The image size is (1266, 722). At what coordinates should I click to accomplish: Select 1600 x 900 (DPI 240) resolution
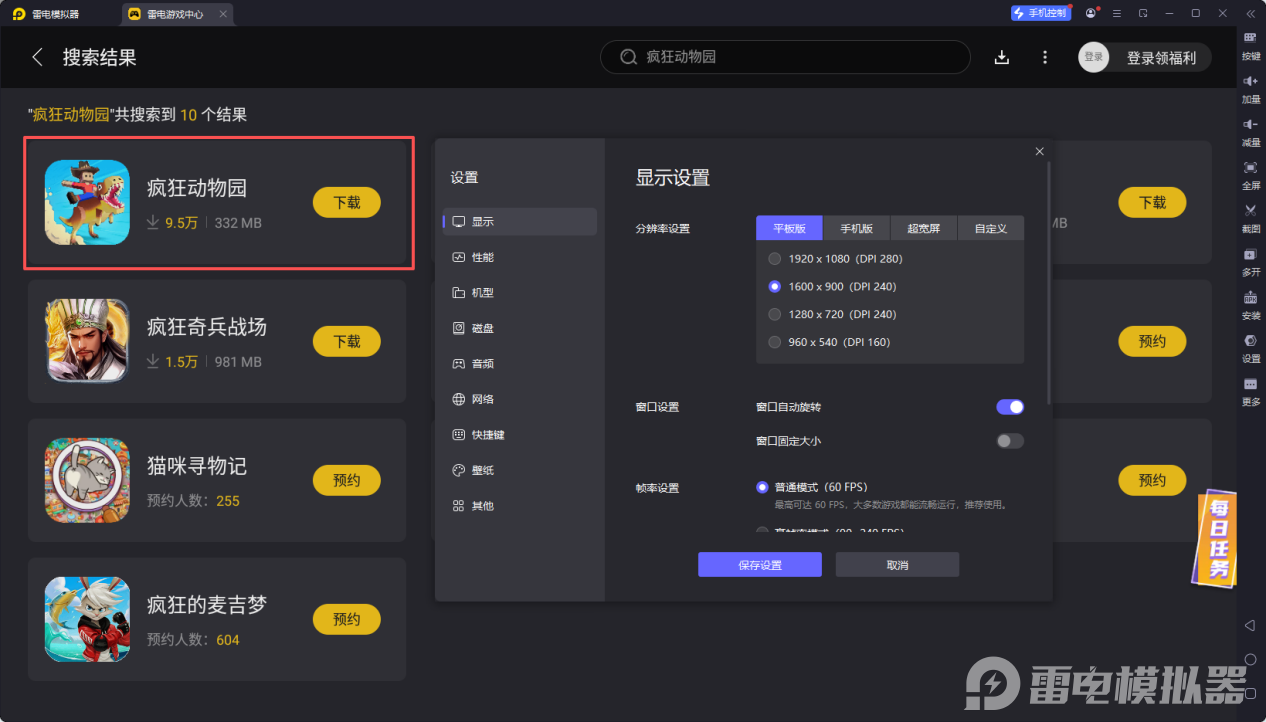pos(832,286)
